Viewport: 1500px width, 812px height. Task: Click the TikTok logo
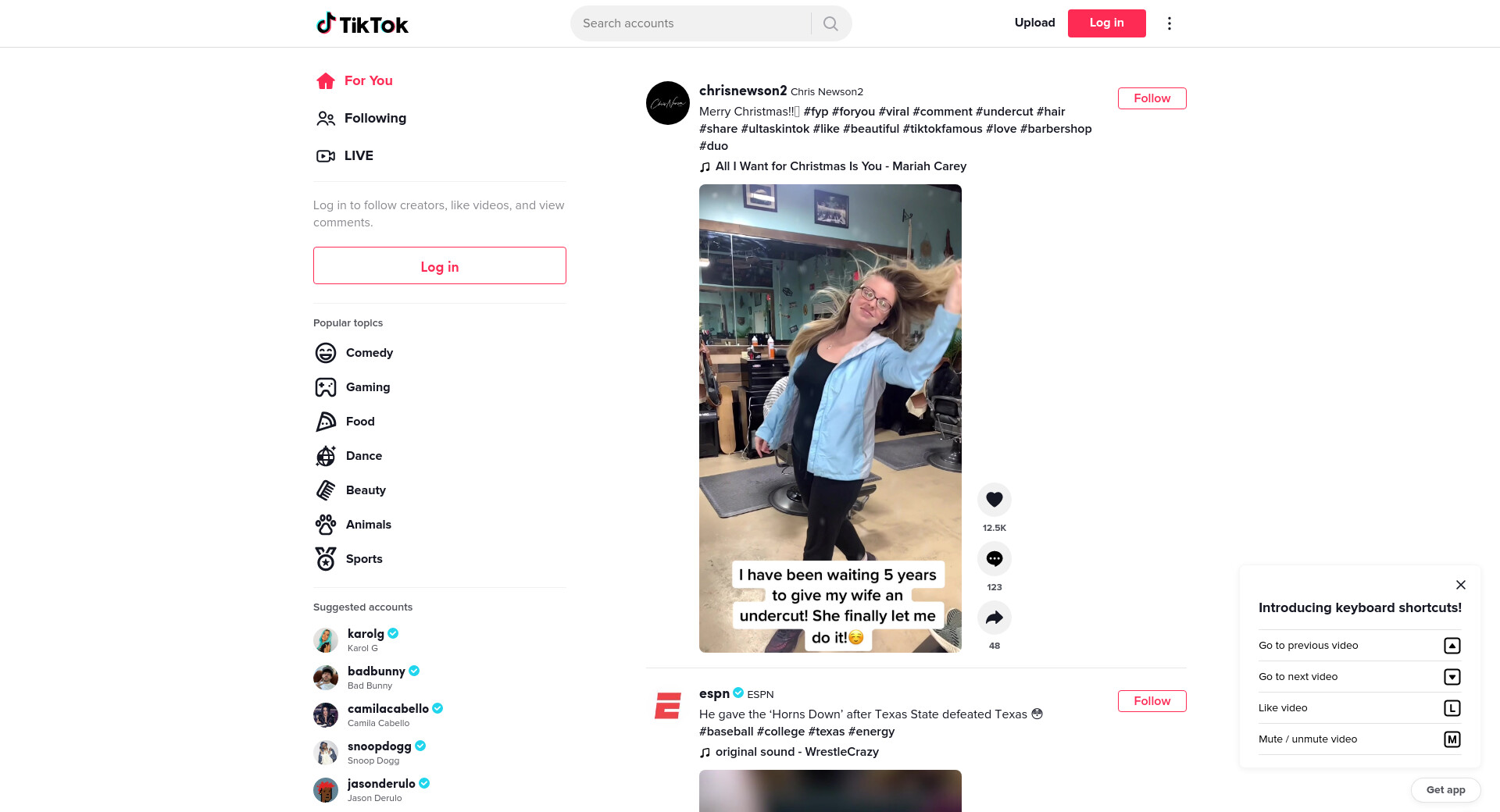click(x=362, y=23)
